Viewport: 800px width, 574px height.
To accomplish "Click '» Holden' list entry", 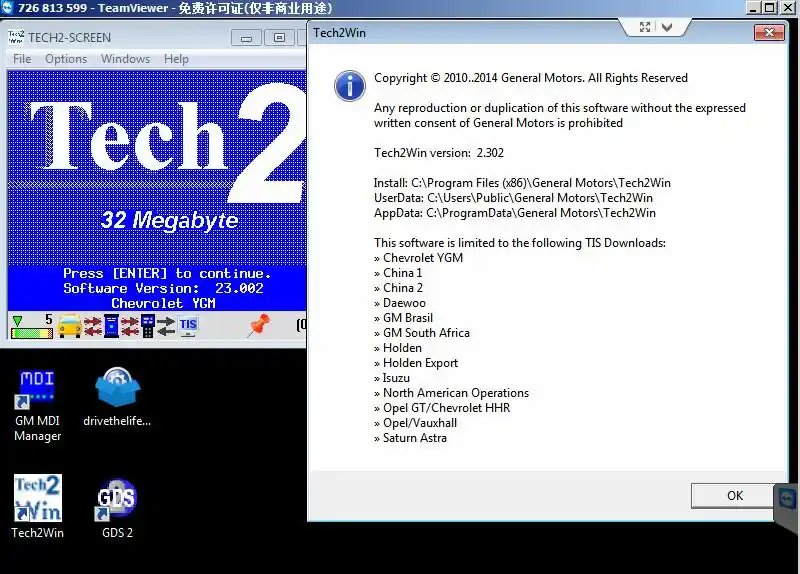I will (398, 348).
